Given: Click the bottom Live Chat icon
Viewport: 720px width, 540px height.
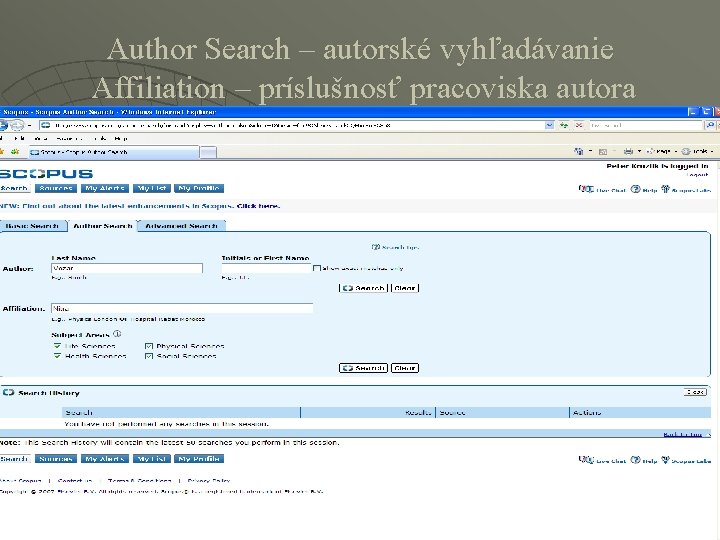Looking at the screenshot, I should pos(586,460).
